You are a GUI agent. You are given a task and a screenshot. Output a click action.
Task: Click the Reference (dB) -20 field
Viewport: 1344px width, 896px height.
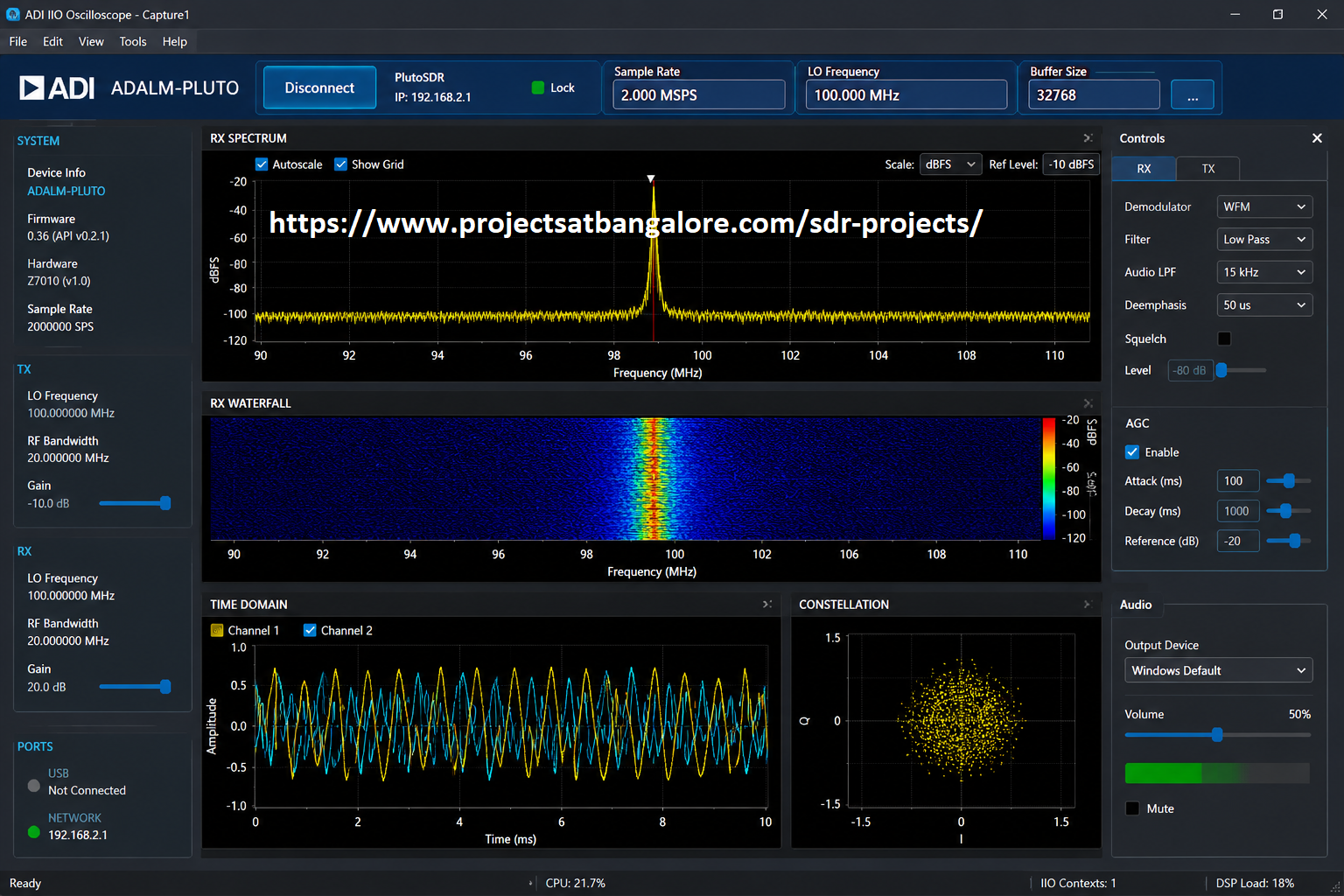tap(1238, 541)
